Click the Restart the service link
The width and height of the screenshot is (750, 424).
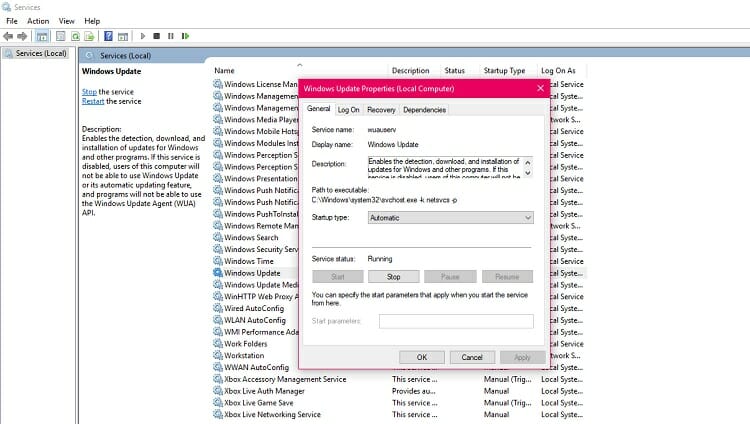93,101
